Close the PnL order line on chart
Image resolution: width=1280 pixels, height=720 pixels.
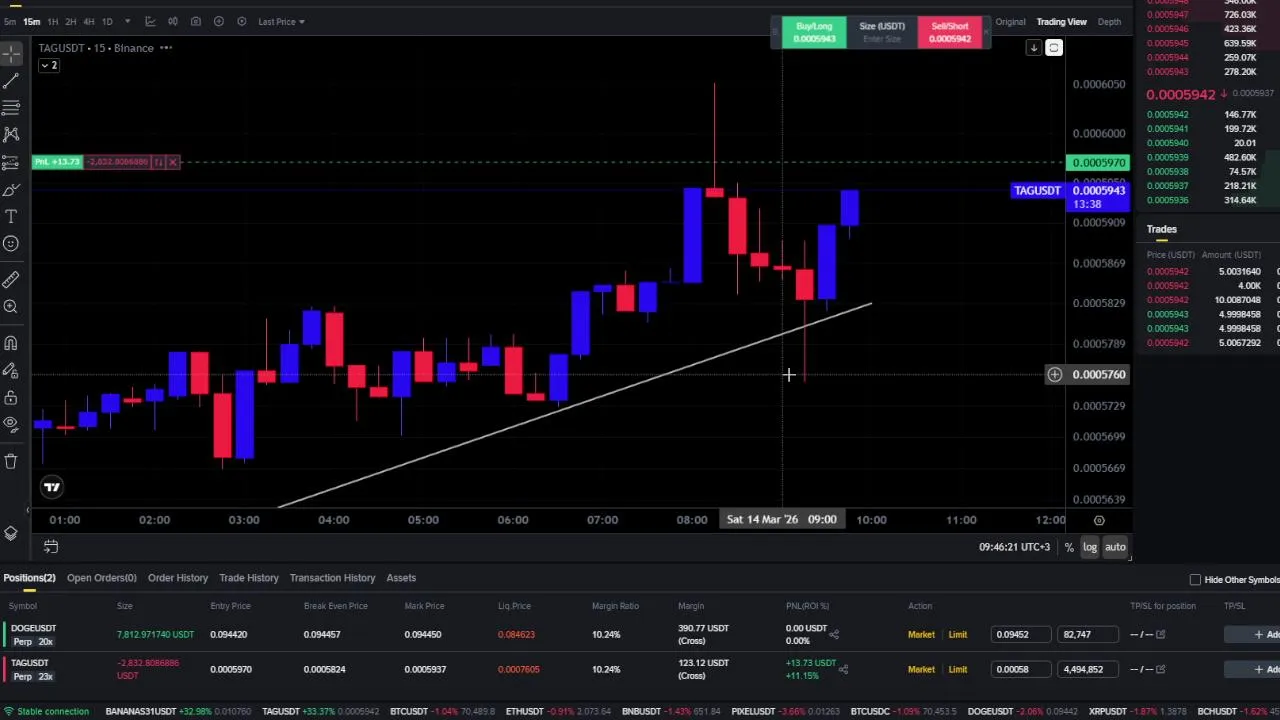(x=172, y=162)
